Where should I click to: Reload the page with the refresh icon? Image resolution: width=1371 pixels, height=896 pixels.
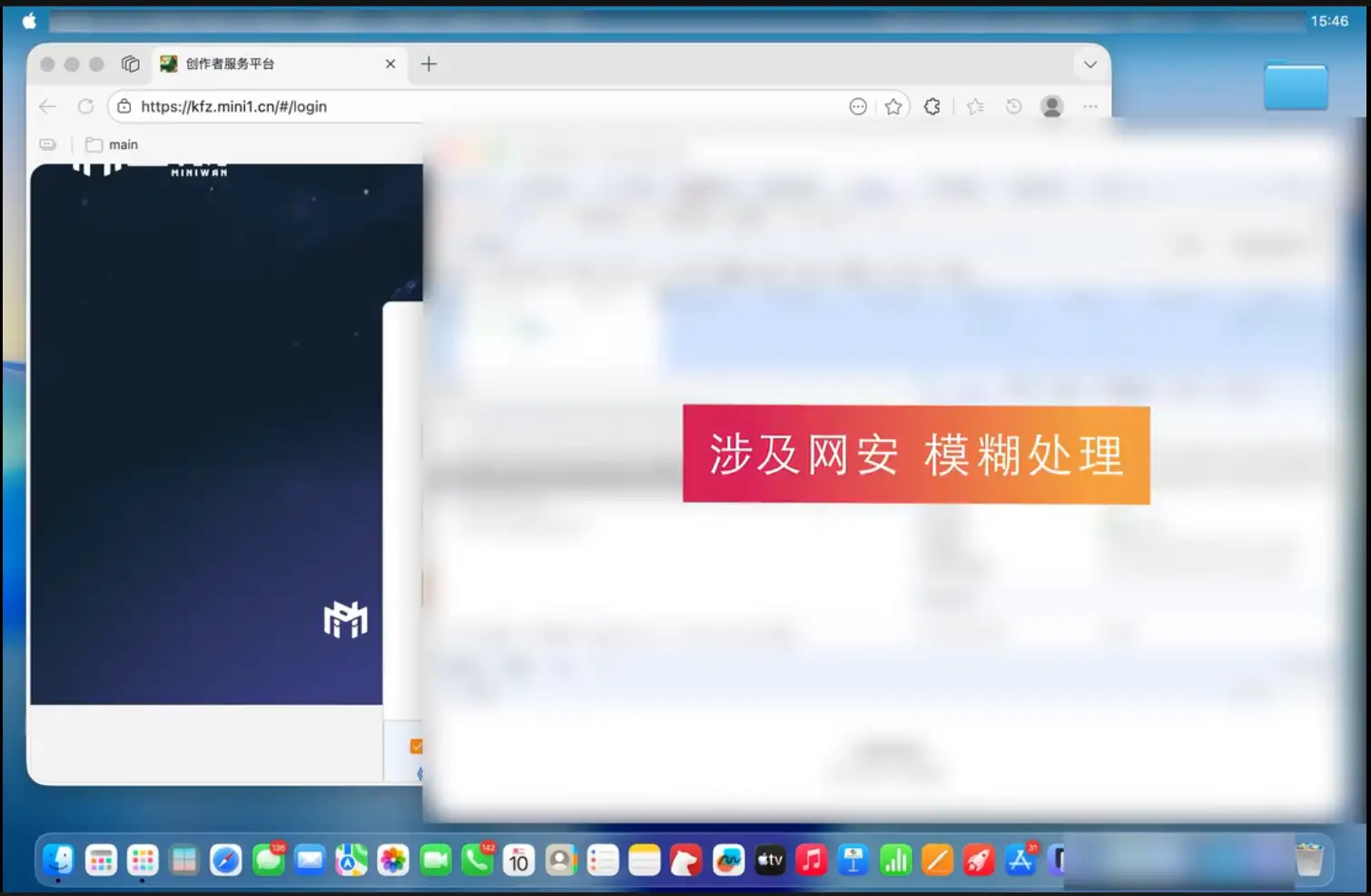click(85, 106)
